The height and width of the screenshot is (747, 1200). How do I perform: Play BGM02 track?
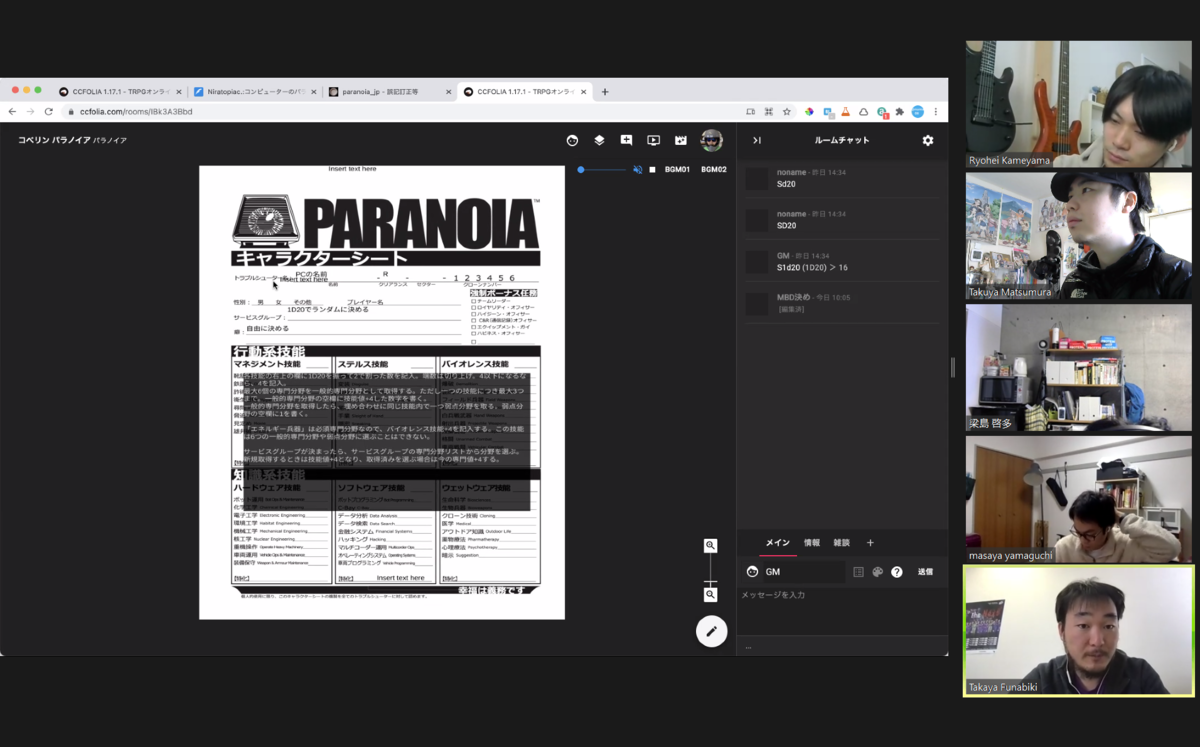click(714, 170)
